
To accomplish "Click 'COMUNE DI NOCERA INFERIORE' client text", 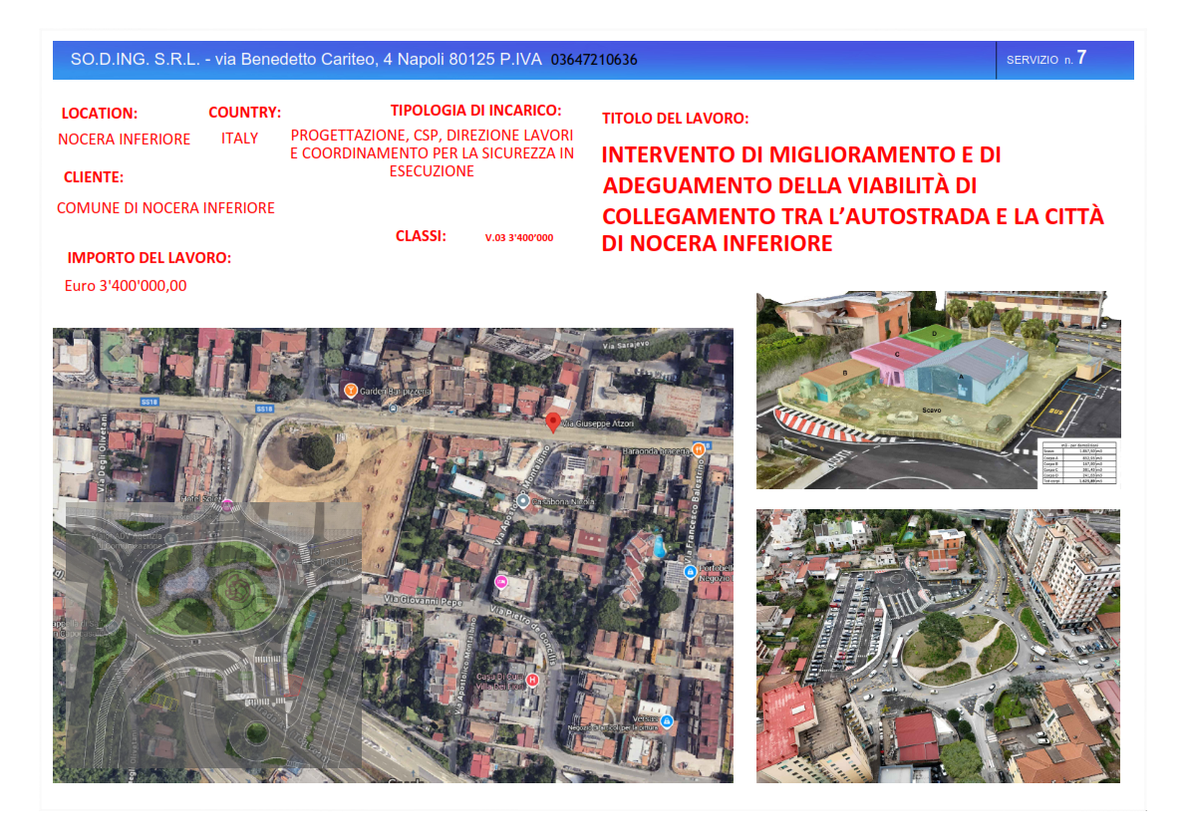I will pos(166,208).
